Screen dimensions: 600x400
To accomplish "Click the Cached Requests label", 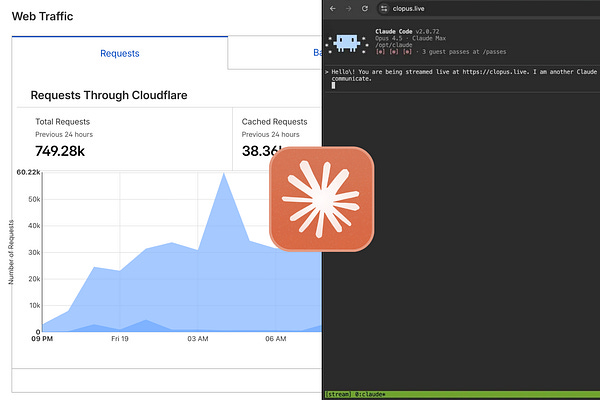I will point(274,122).
